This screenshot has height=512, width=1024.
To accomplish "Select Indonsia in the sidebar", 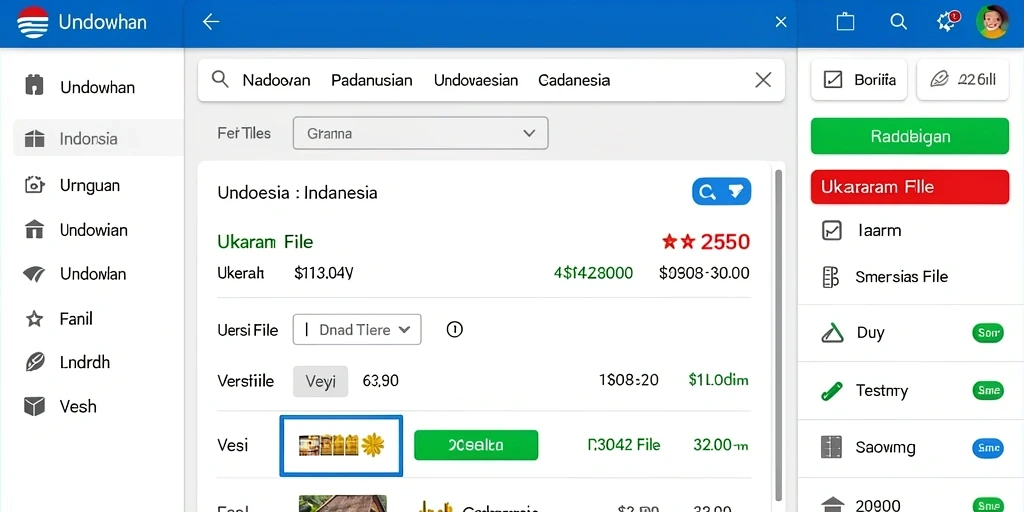I will 98,138.
